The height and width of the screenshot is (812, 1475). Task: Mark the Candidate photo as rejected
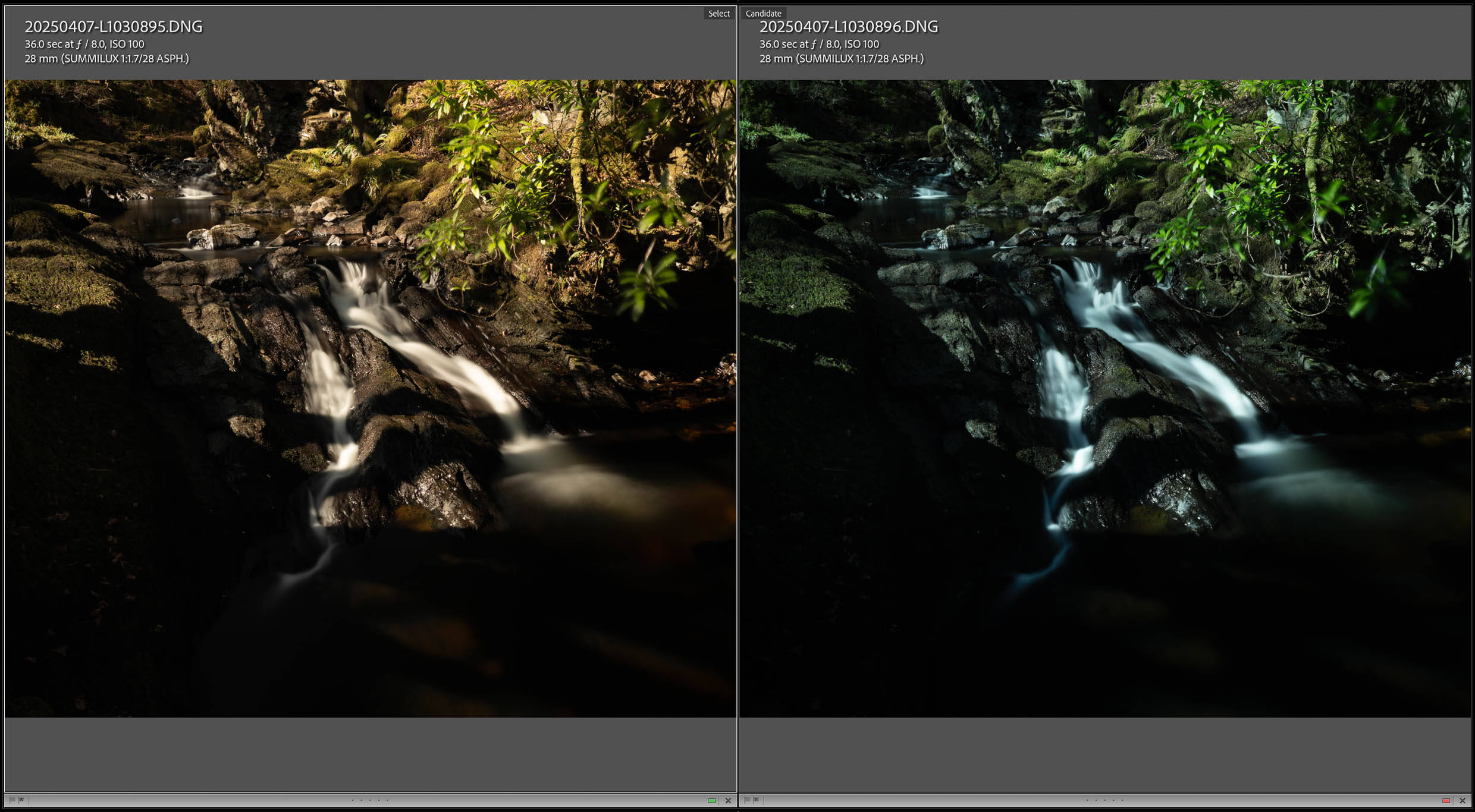point(757,800)
